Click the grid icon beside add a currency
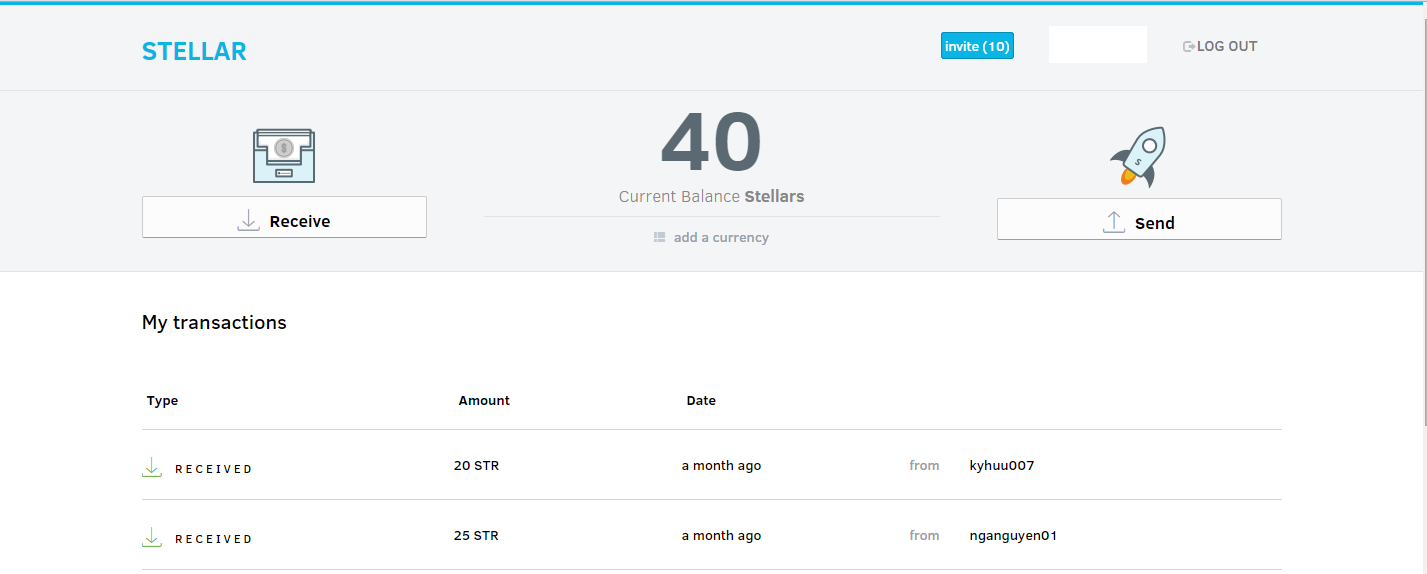The height and width of the screenshot is (574, 1427). pyautogui.click(x=659, y=238)
